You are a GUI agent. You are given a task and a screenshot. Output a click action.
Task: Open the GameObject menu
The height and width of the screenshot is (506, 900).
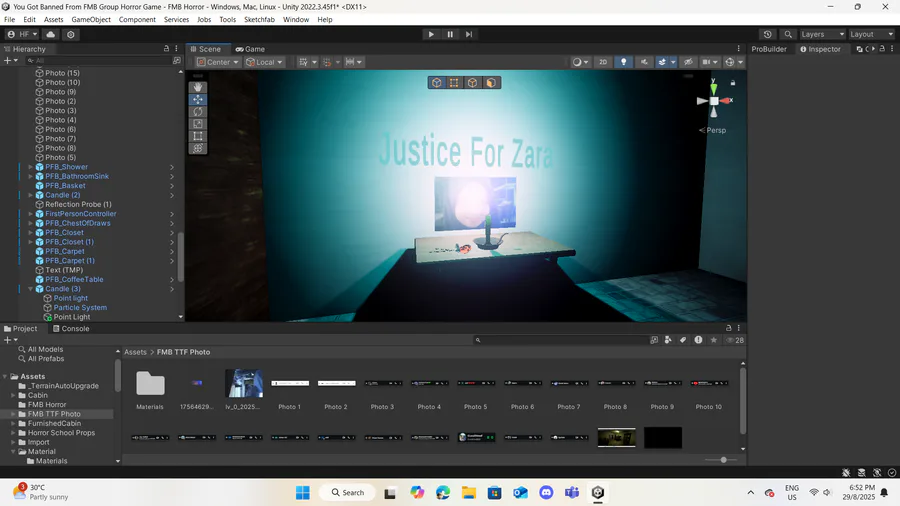91,20
